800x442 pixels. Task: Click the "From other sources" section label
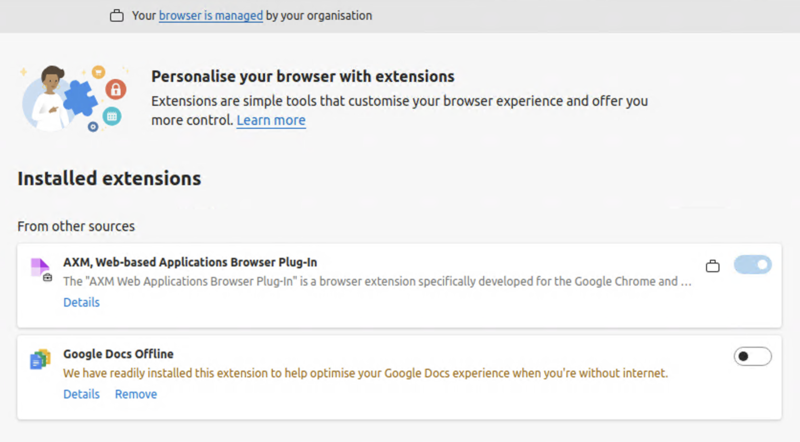[76, 226]
